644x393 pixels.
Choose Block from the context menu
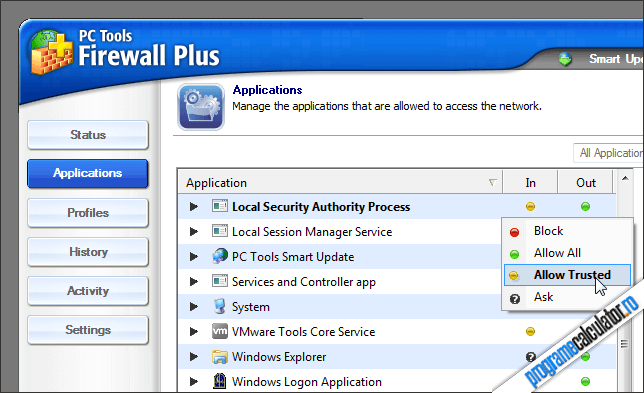click(x=567, y=231)
